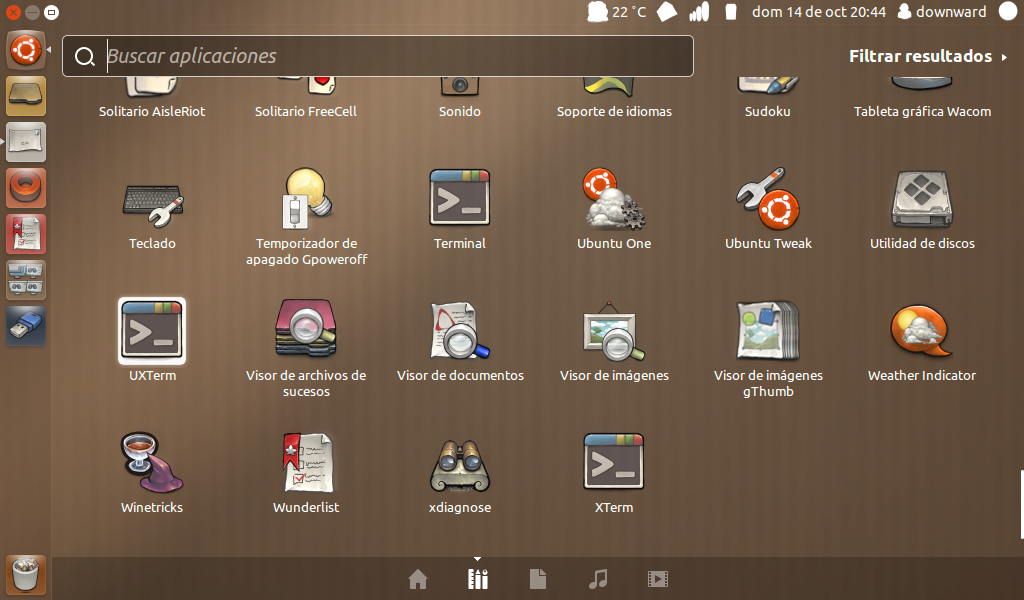Click the dash scrollbar handle
This screenshot has width=1024, height=600.
click(1021, 504)
